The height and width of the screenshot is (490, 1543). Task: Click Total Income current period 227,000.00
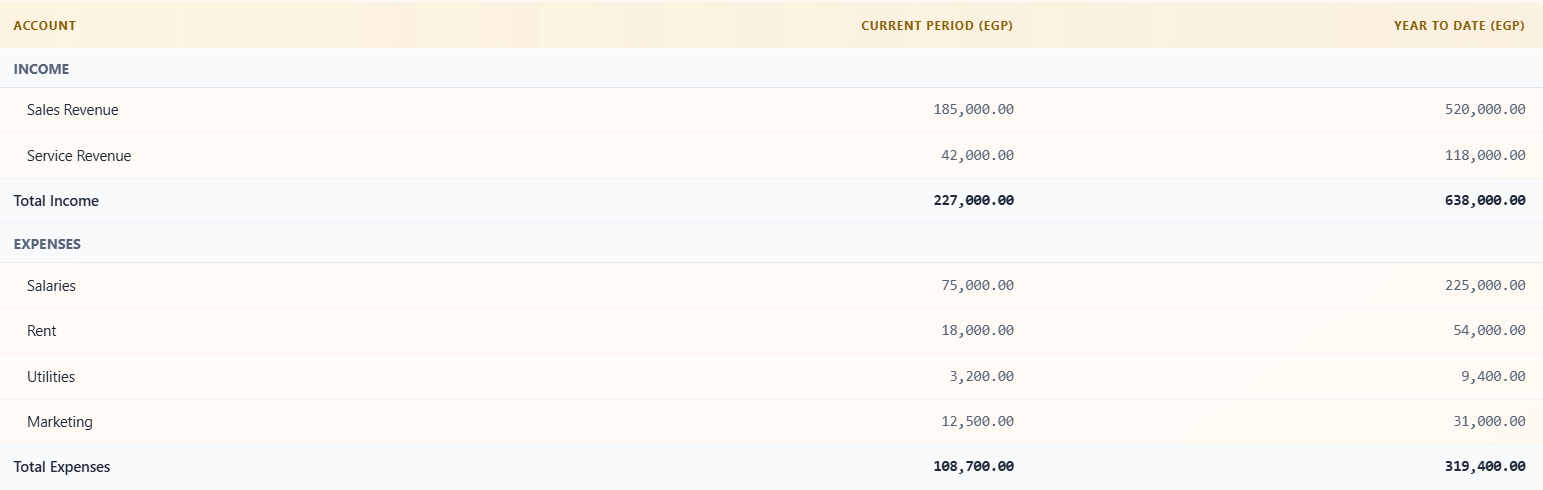click(973, 201)
